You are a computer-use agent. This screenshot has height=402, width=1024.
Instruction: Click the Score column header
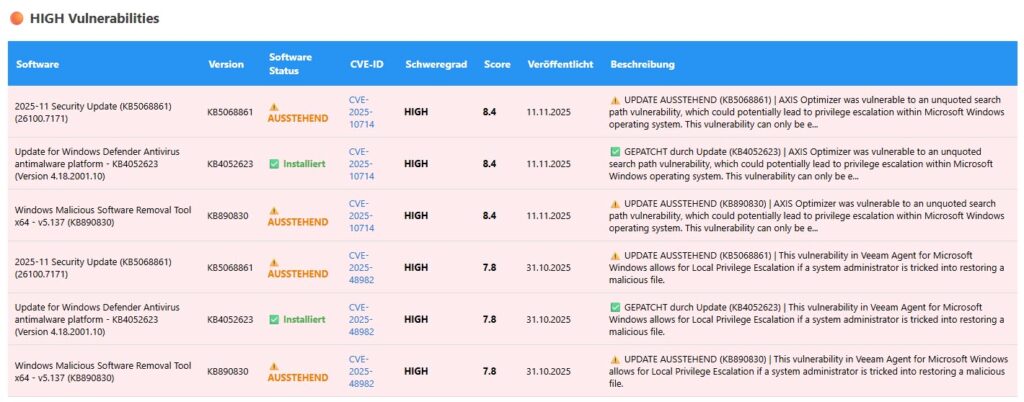coord(497,65)
